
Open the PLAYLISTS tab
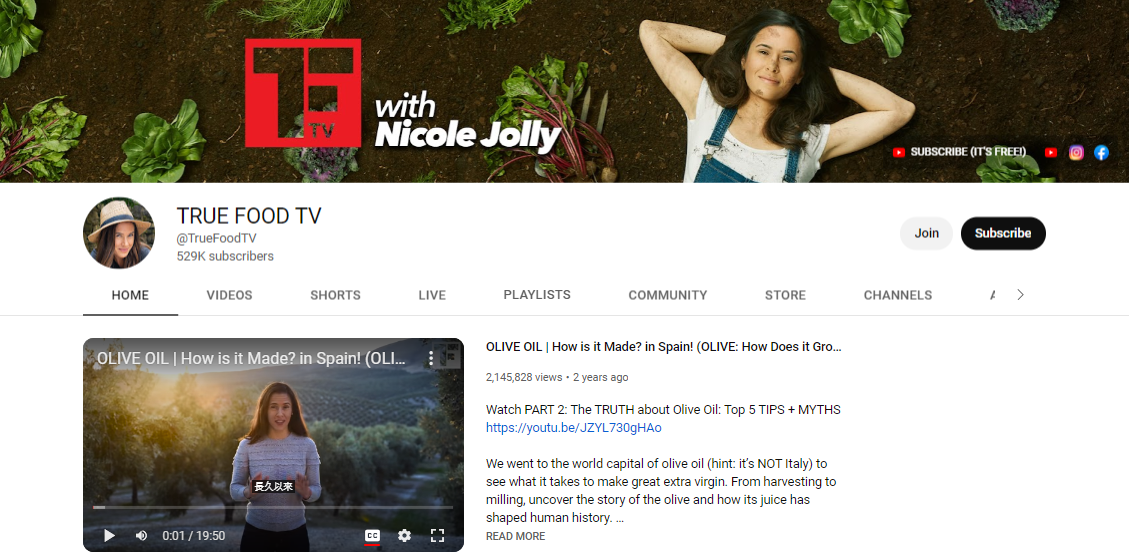[x=537, y=295]
